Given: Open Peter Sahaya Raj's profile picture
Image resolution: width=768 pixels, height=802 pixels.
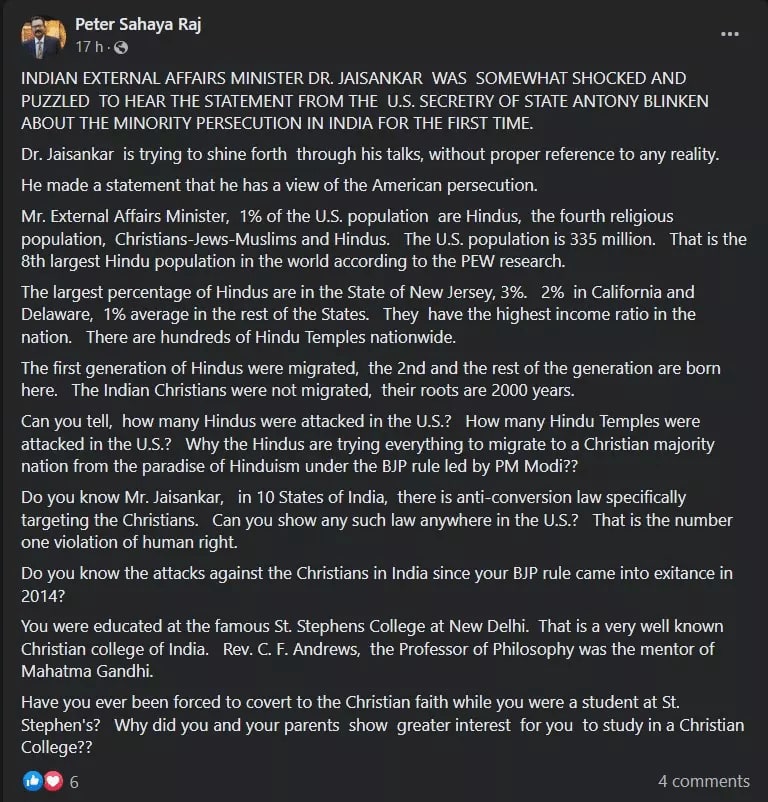Looking at the screenshot, I should click(43, 35).
